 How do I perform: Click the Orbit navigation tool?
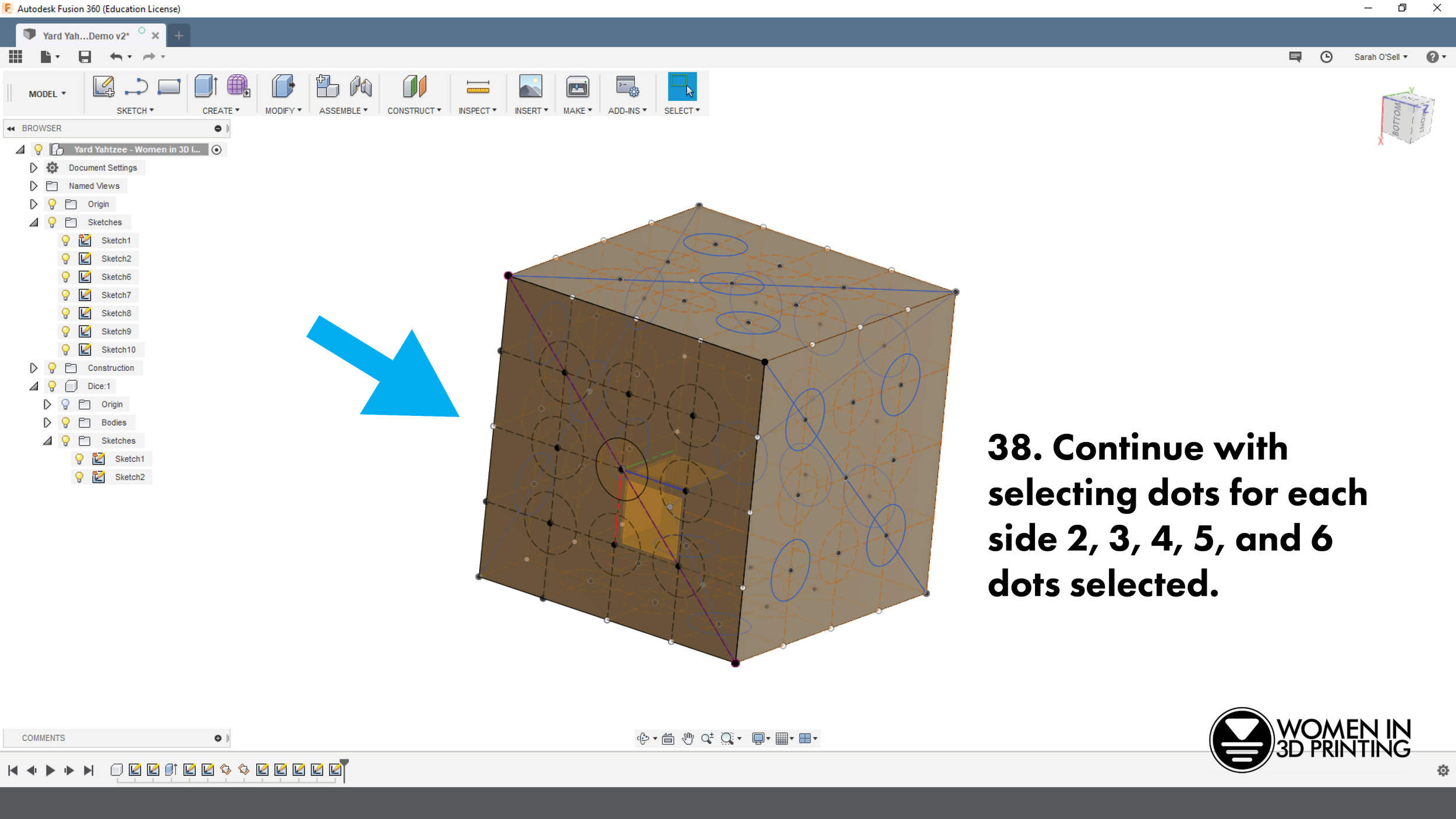point(643,739)
